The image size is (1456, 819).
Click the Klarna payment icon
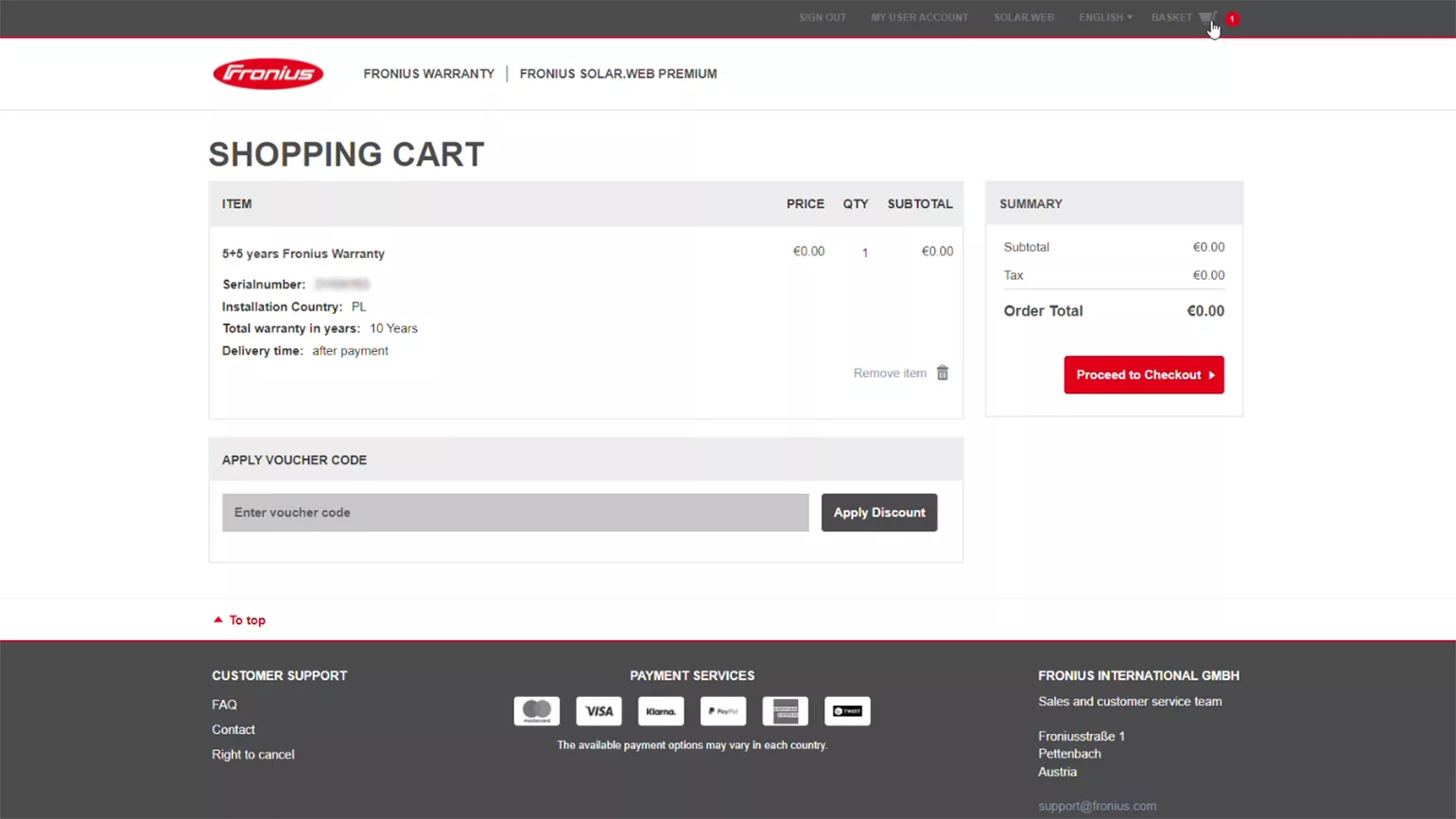[661, 711]
